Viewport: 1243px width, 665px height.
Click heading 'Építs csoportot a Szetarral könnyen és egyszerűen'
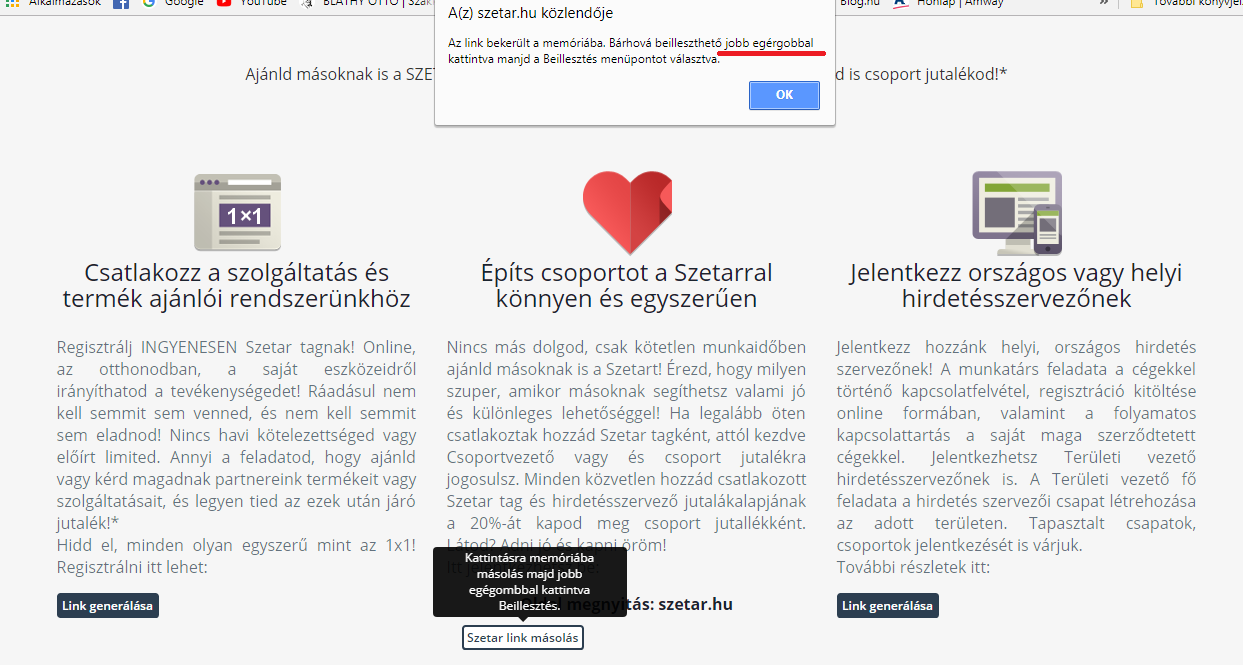point(626,286)
